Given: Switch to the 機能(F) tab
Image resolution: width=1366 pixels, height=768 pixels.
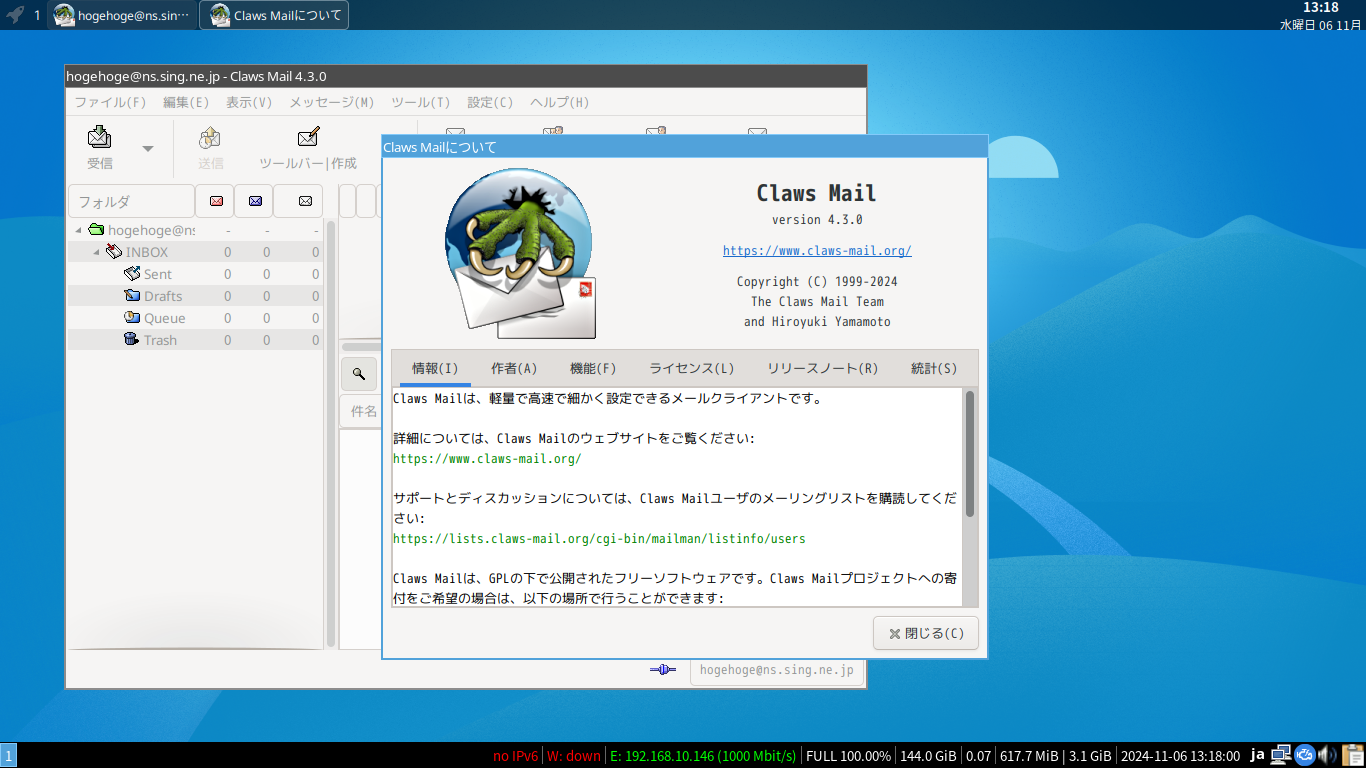Looking at the screenshot, I should click(593, 368).
